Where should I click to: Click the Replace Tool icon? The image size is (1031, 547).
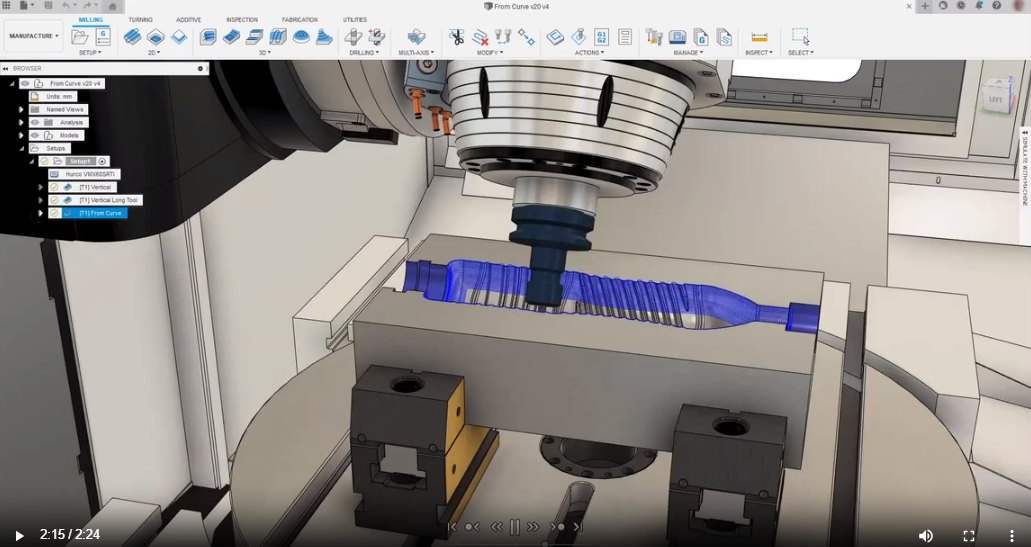point(503,37)
